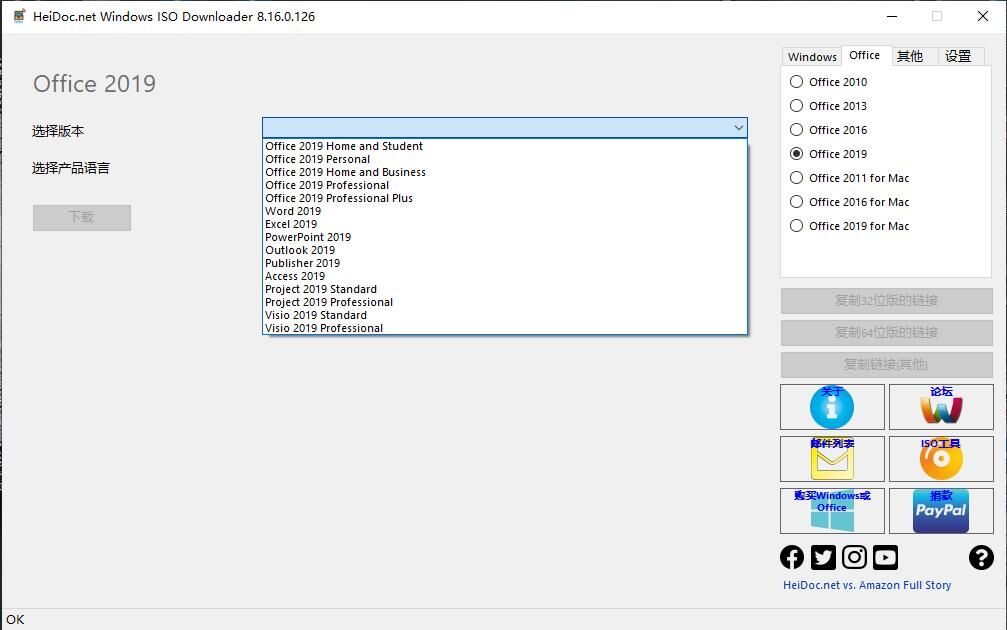Image resolution: width=1007 pixels, height=630 pixels.
Task: Open the Facebook icon
Action: [x=792, y=557]
